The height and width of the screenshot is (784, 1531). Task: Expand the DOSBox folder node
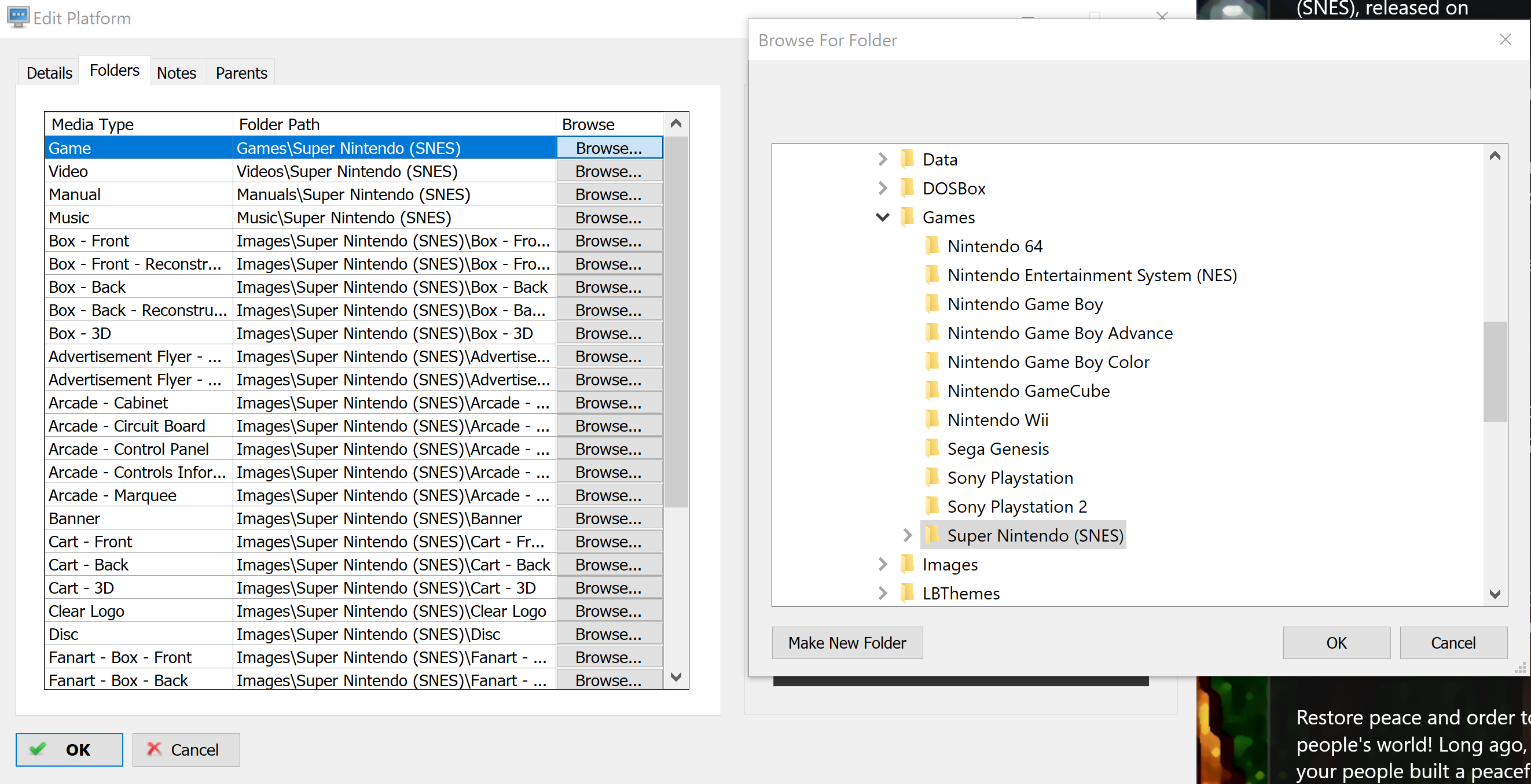coord(883,188)
